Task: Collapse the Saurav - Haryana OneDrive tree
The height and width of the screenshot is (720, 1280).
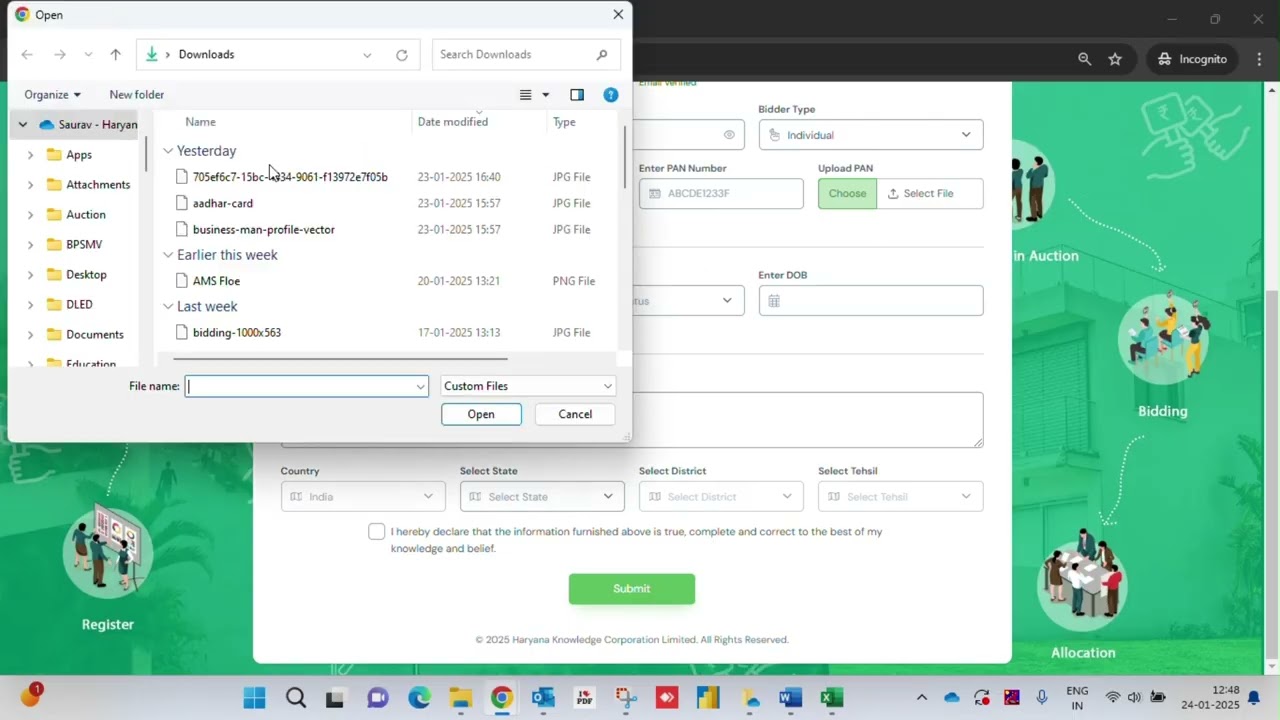Action: [x=22, y=125]
